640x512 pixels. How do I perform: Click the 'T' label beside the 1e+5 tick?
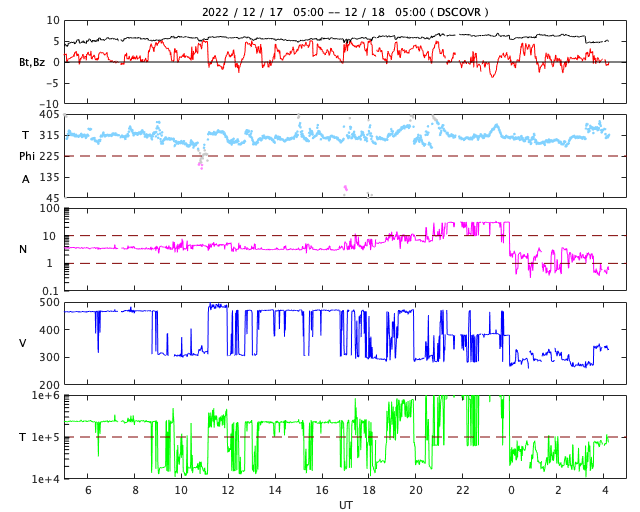point(22,437)
